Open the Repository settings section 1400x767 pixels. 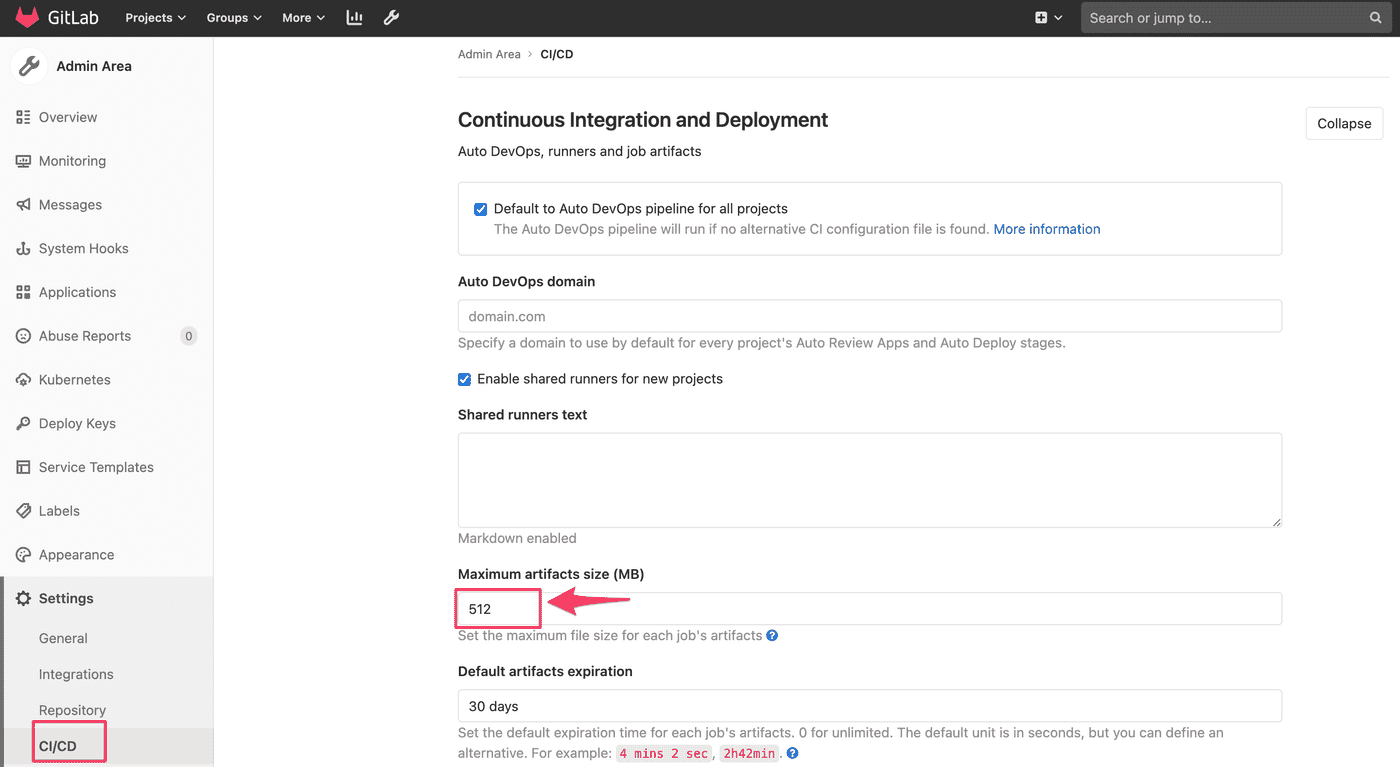click(72, 709)
